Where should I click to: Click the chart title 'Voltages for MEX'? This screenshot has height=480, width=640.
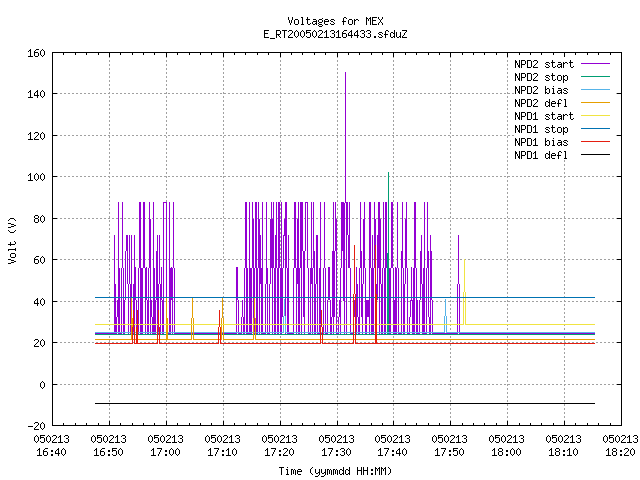pos(335,21)
